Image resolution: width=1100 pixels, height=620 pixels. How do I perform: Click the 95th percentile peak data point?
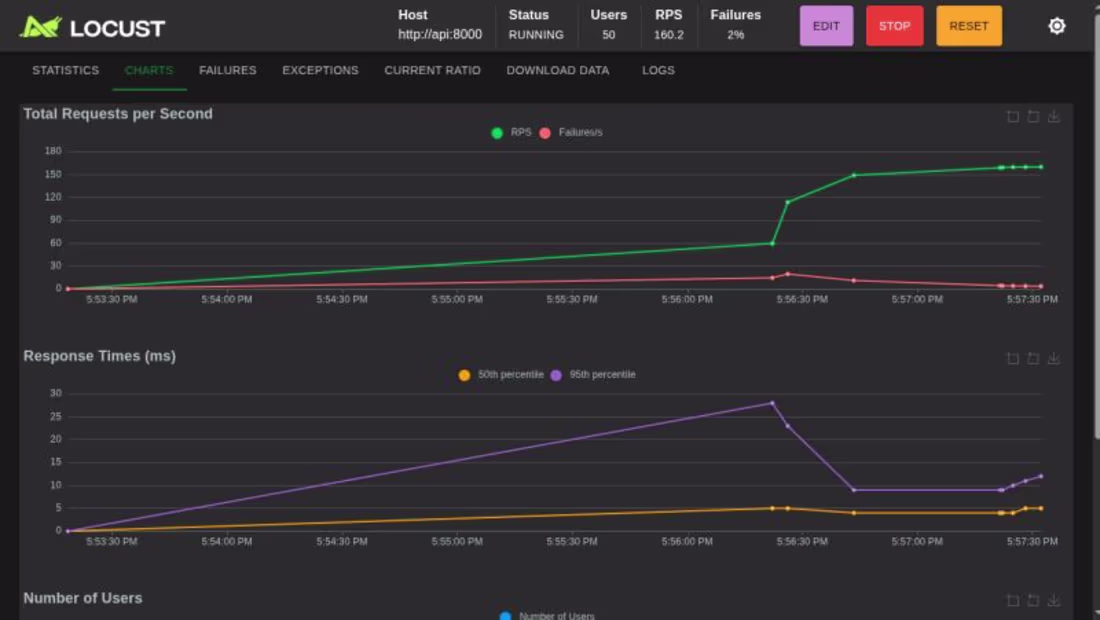point(772,403)
